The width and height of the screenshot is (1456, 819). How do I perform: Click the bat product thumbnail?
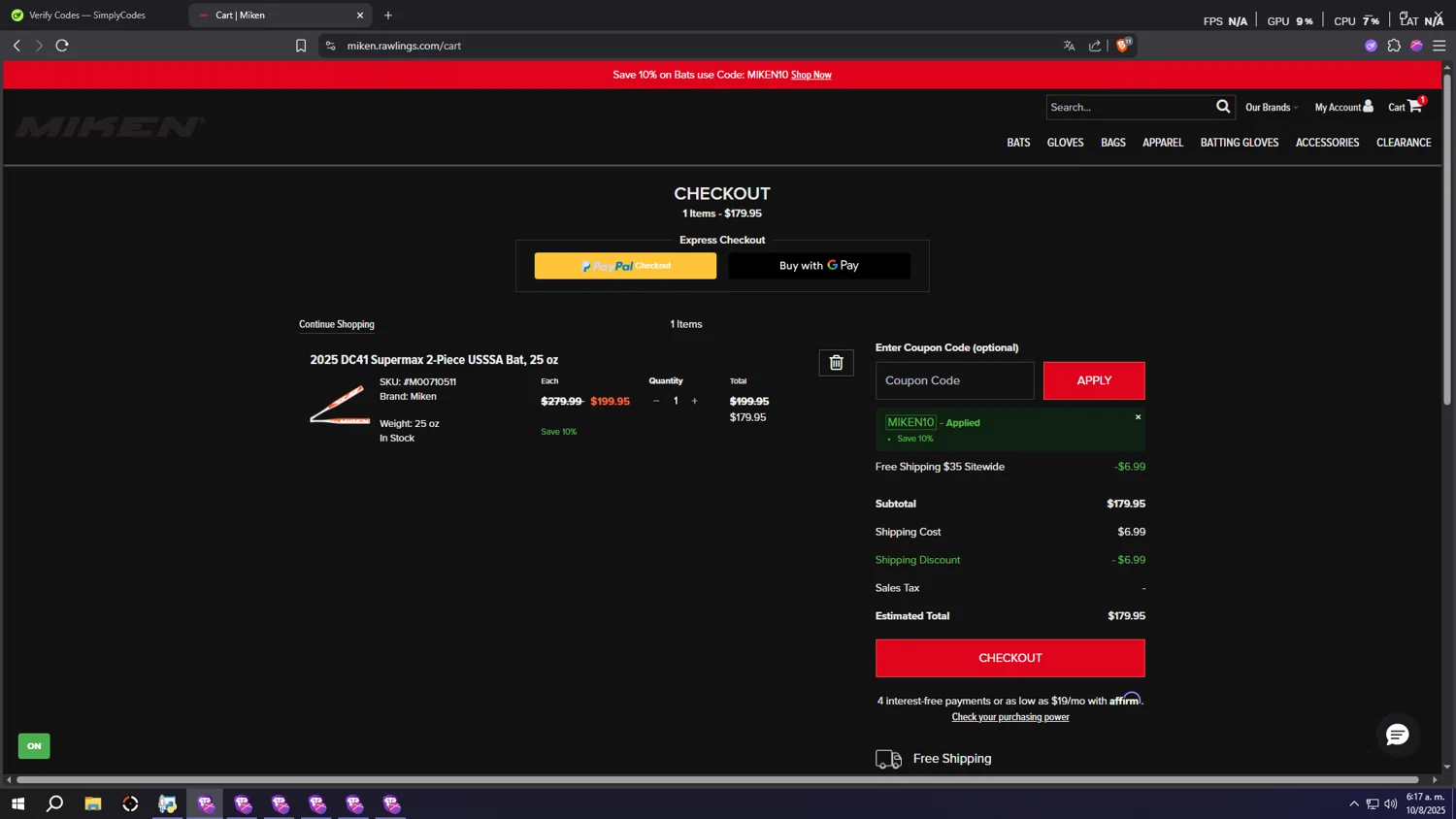[339, 405]
